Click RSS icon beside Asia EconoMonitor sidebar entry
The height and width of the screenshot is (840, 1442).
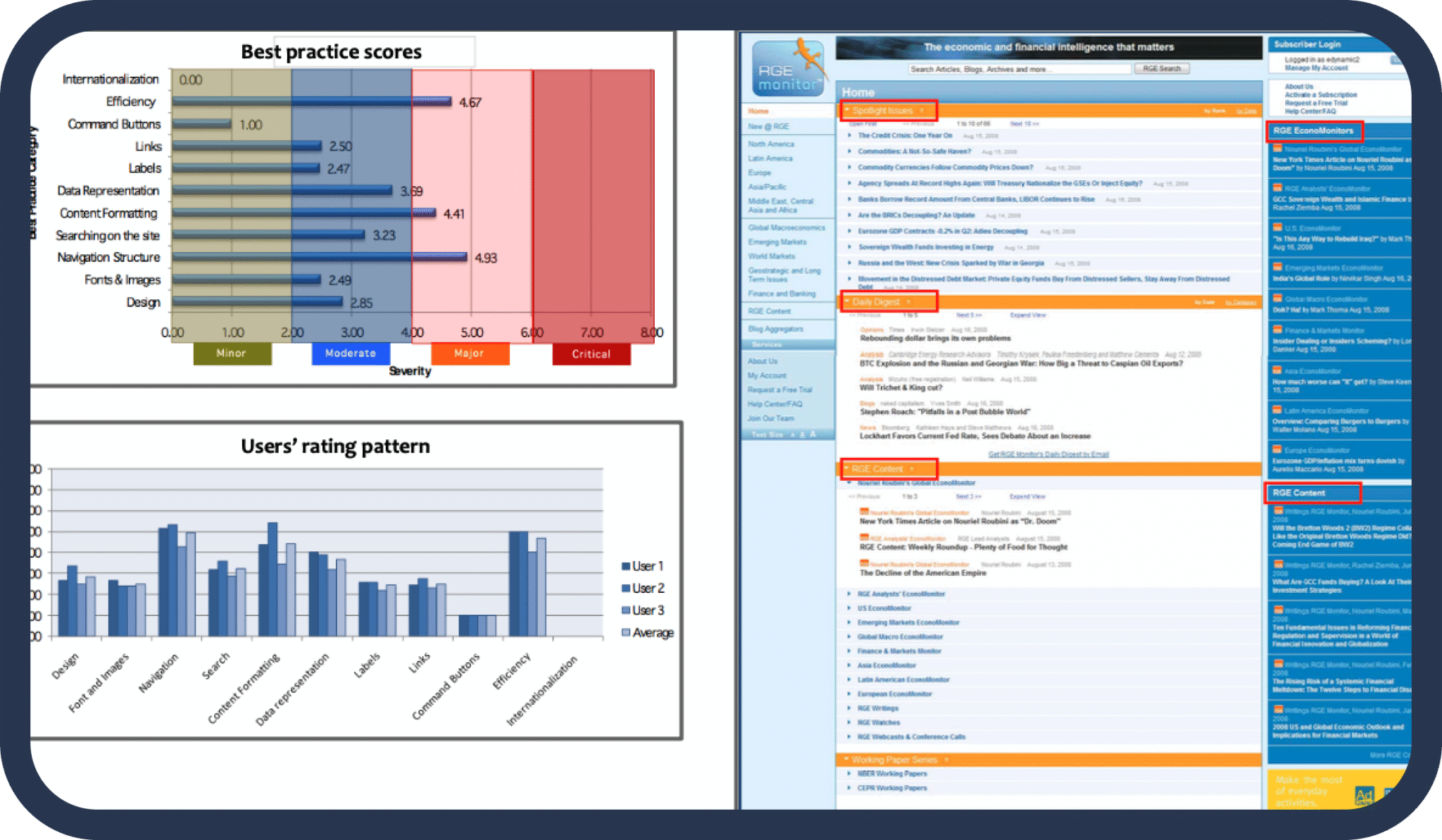click(x=1277, y=370)
